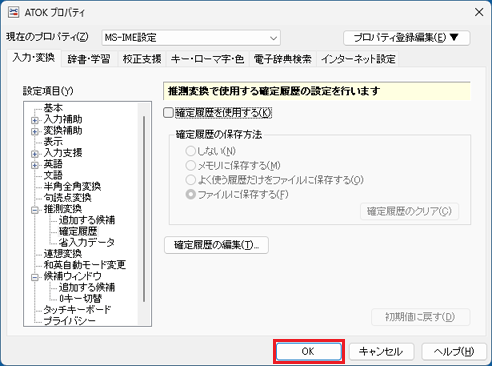This screenshot has height=366, width=492.
Task: Select プライバシー tree item
Action: pos(69,321)
